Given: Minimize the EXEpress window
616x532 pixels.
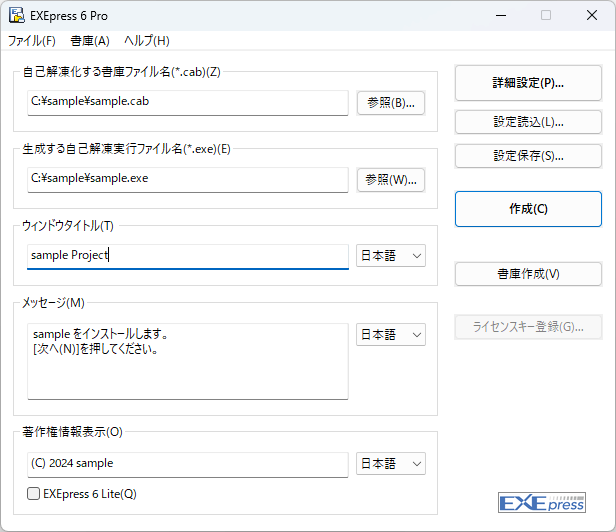Looking at the screenshot, I should point(500,16).
